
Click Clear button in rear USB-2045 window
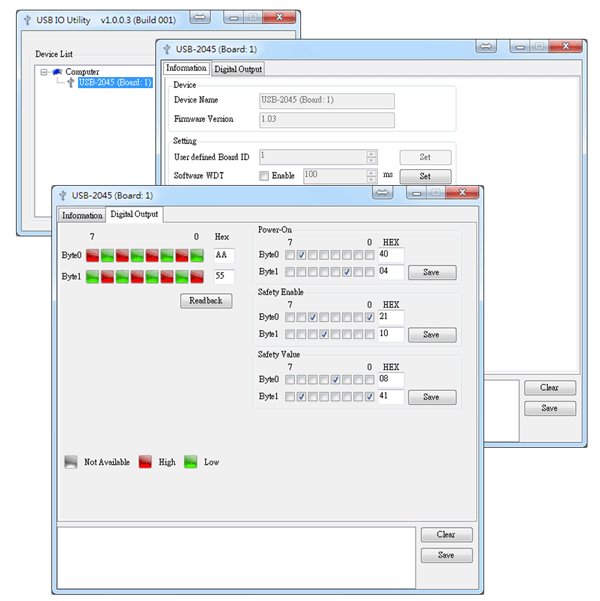pos(550,388)
